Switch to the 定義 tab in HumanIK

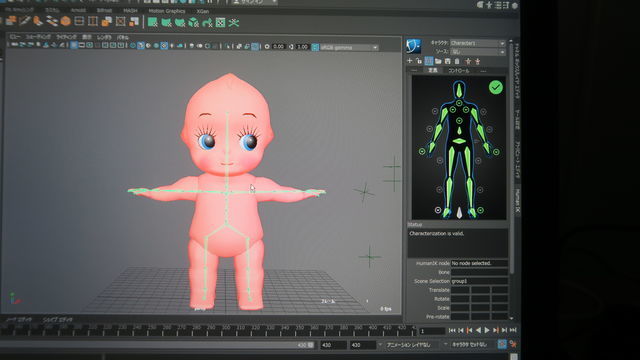point(433,70)
